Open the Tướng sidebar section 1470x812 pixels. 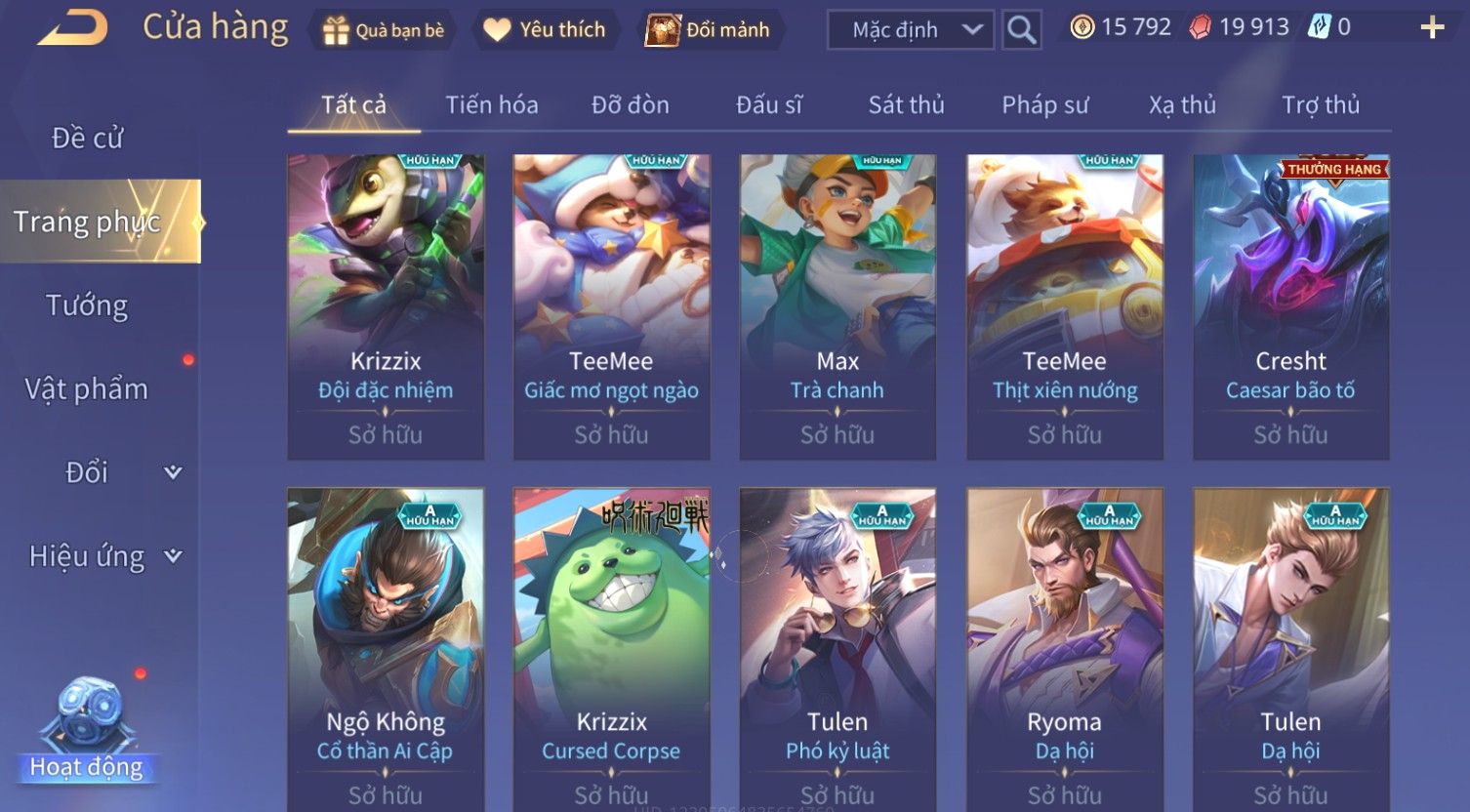(87, 306)
